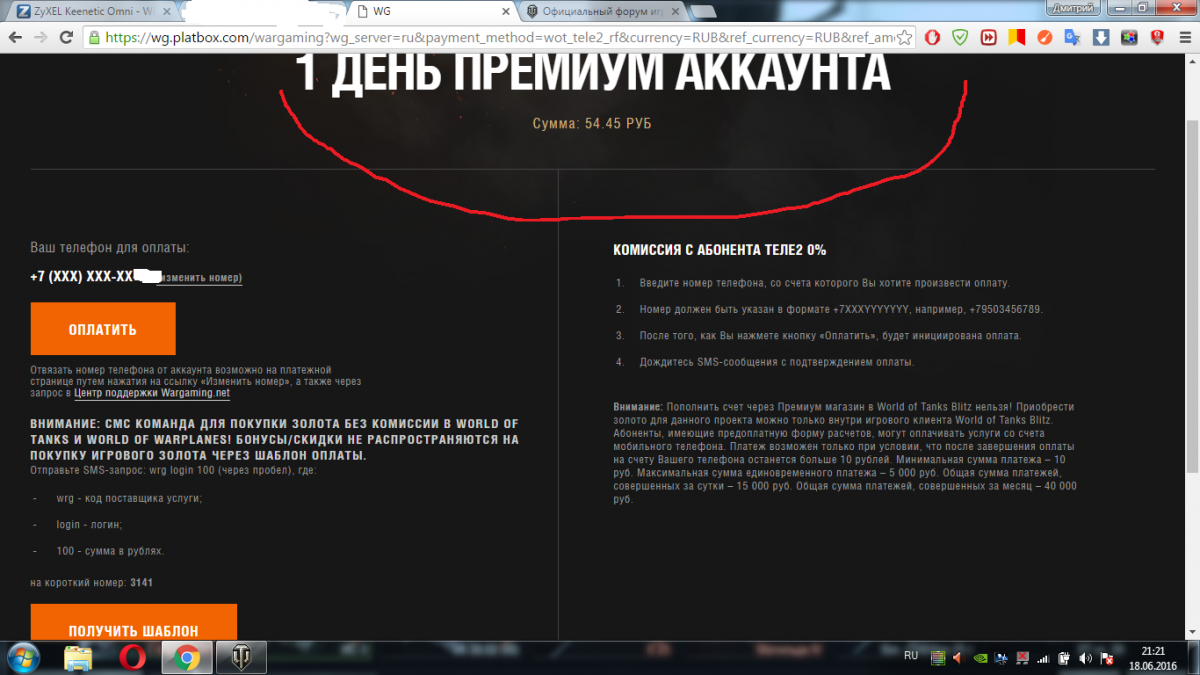Screen dimensions: 1200x675
Task: Click the 'Ваш телефон для оплаты' label
Action: [110, 247]
